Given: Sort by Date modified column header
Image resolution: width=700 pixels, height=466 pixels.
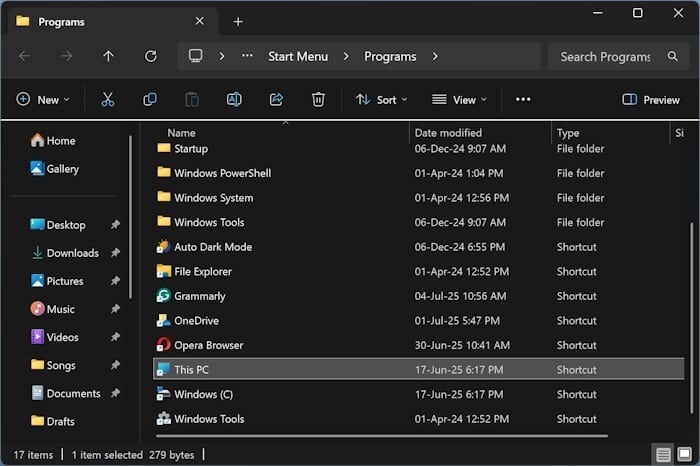Looking at the screenshot, I should click(x=448, y=132).
